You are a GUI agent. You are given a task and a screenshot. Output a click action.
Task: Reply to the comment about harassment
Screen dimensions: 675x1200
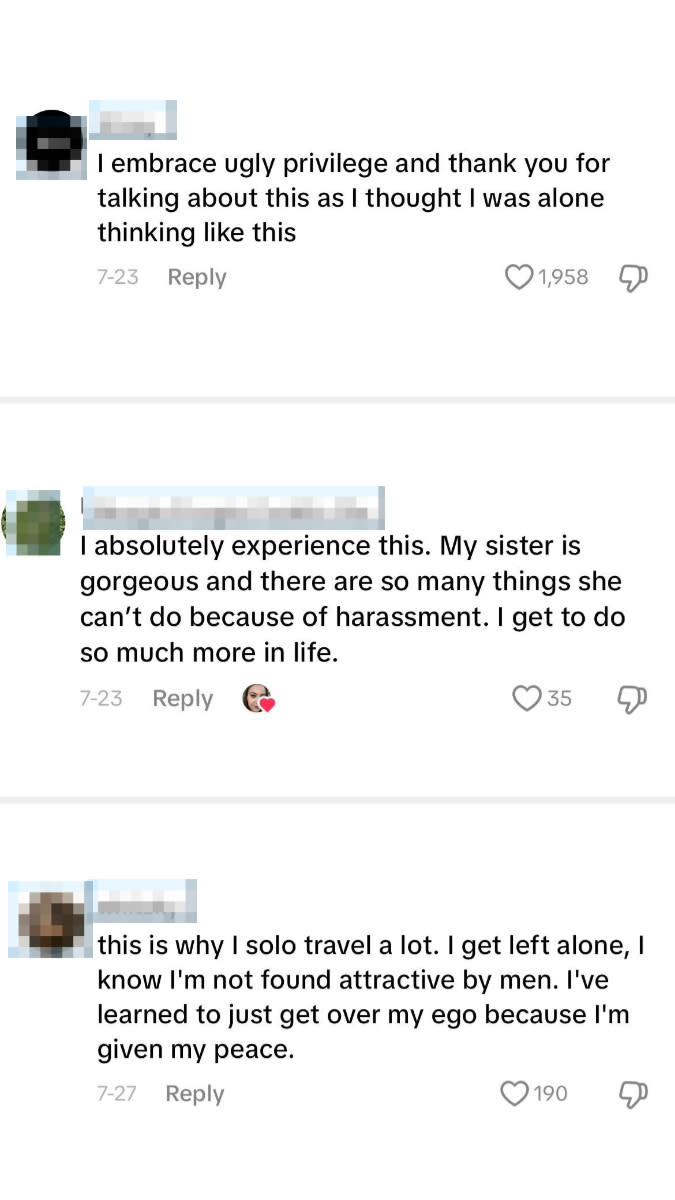pyautogui.click(x=182, y=698)
